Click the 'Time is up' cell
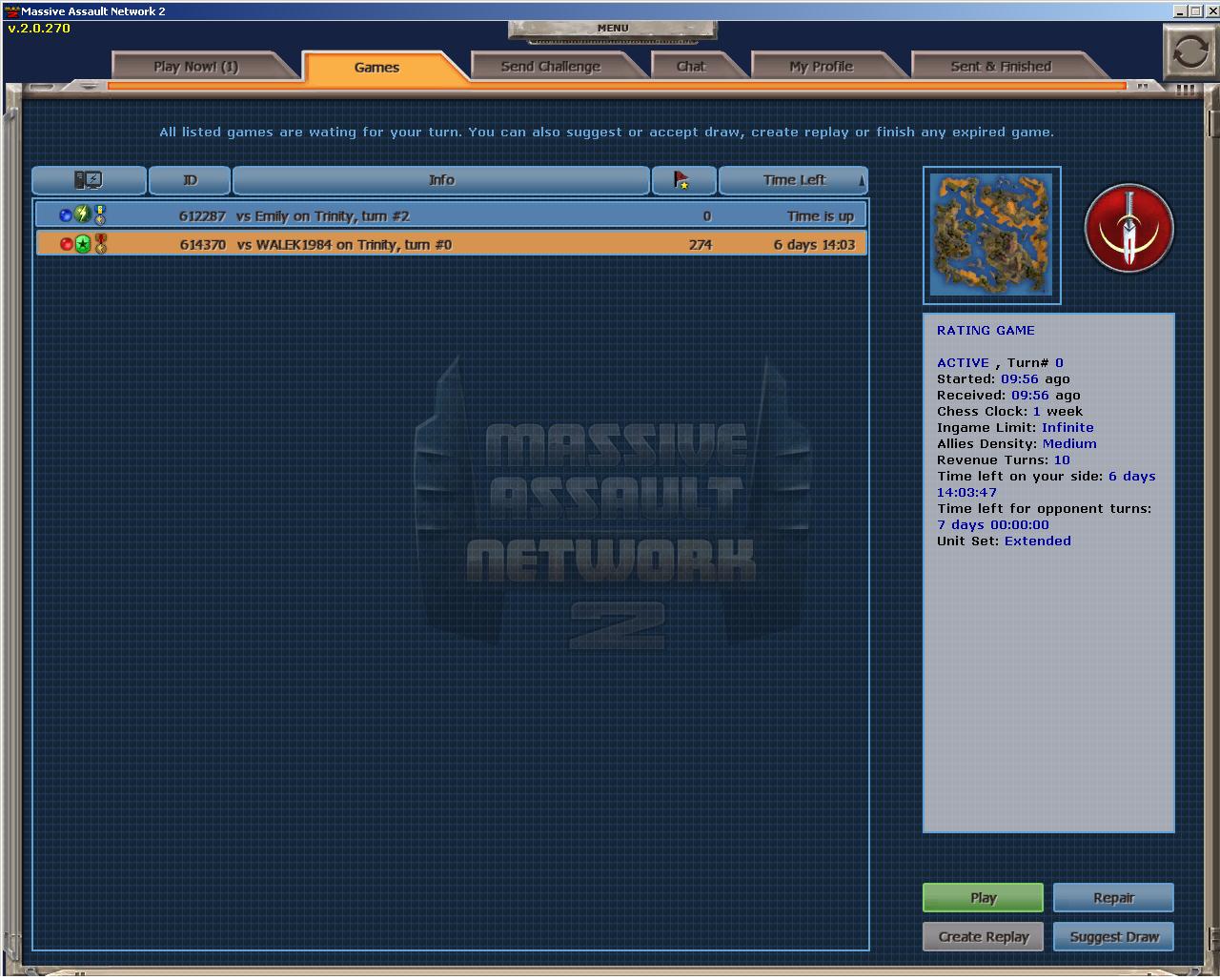Image resolution: width=1220 pixels, height=980 pixels. [x=821, y=216]
